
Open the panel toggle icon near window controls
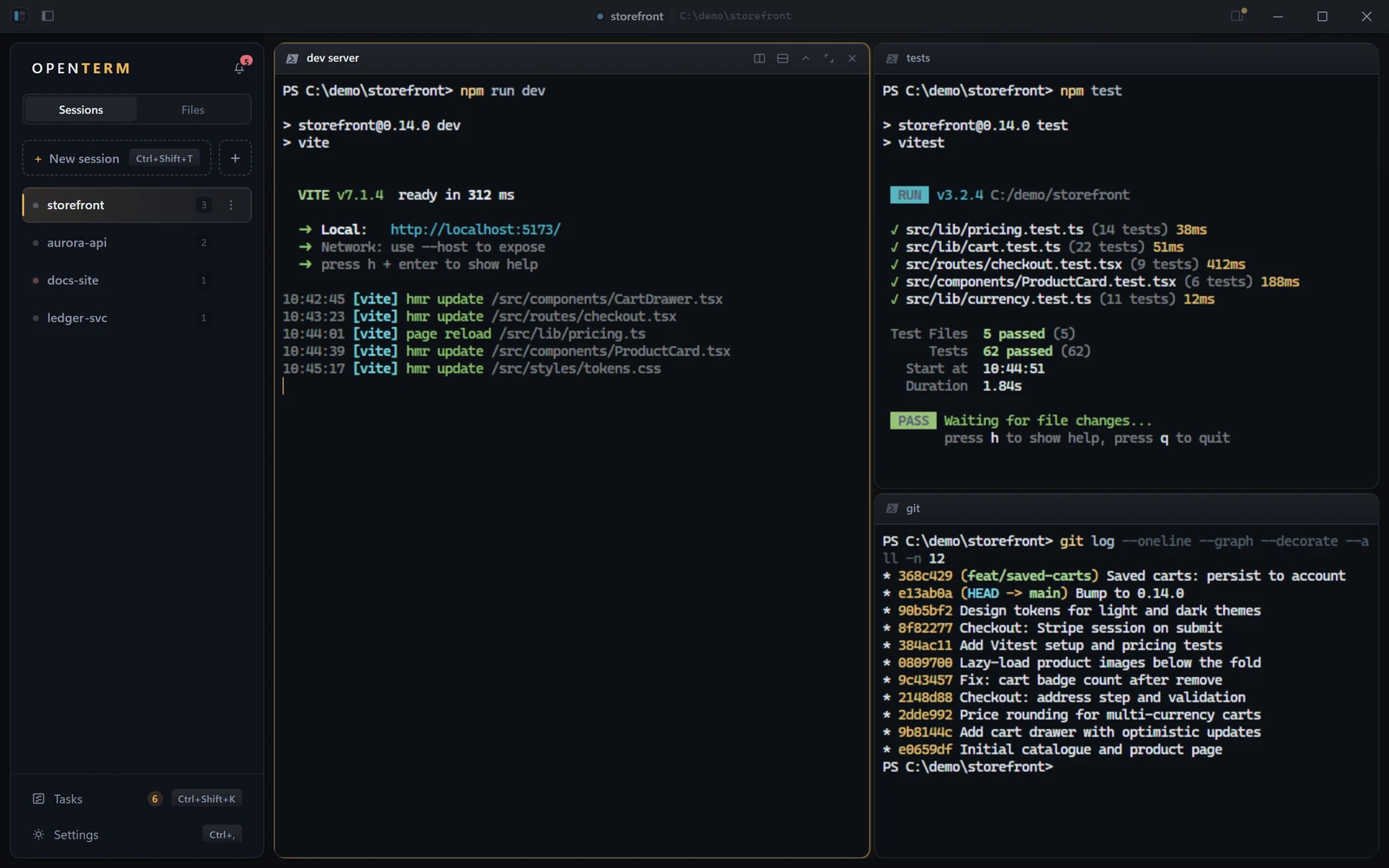[1238, 16]
